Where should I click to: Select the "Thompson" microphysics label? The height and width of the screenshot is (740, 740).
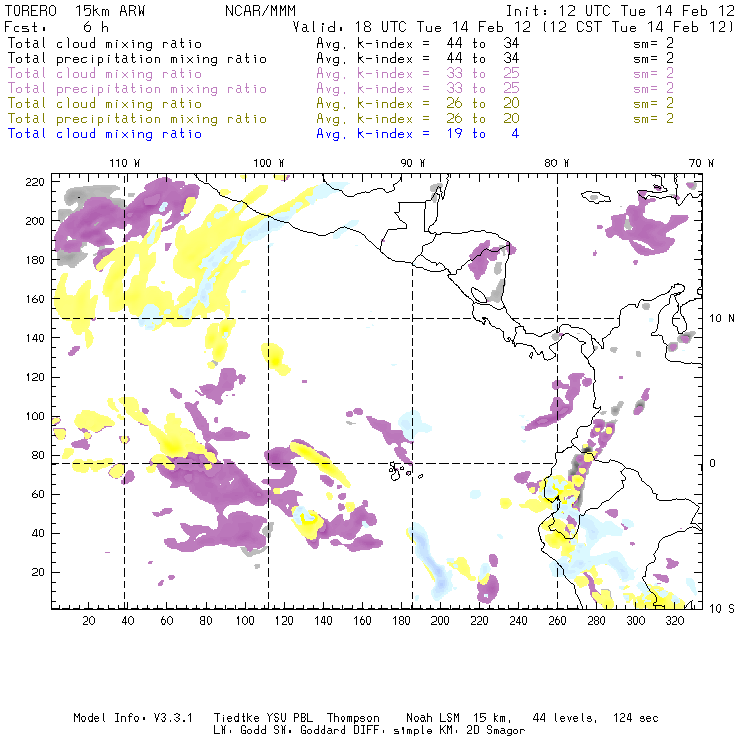(353, 718)
